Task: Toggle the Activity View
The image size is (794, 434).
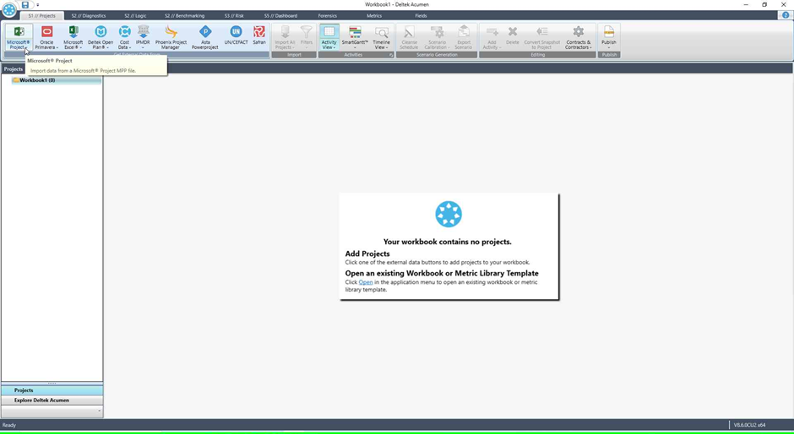Action: coord(329,37)
